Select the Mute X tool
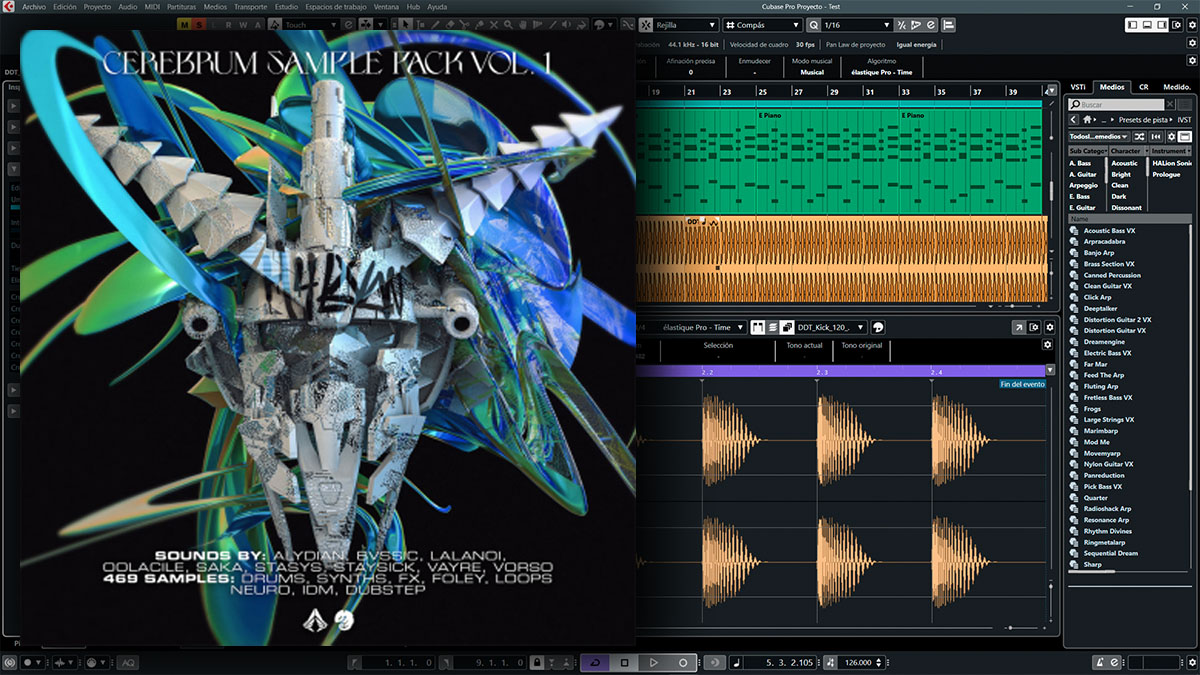 (493, 24)
